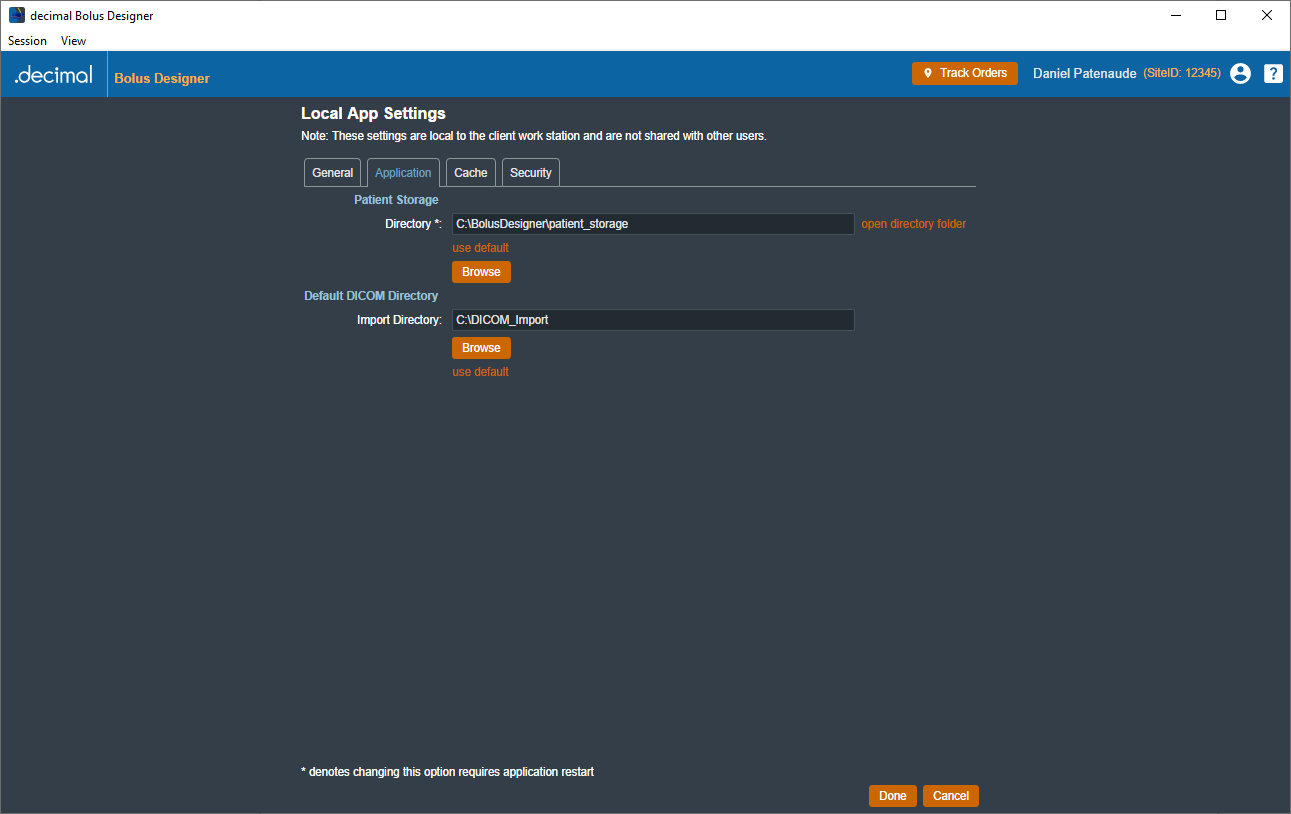1291x814 pixels.
Task: Select the Application tab
Action: (x=403, y=173)
